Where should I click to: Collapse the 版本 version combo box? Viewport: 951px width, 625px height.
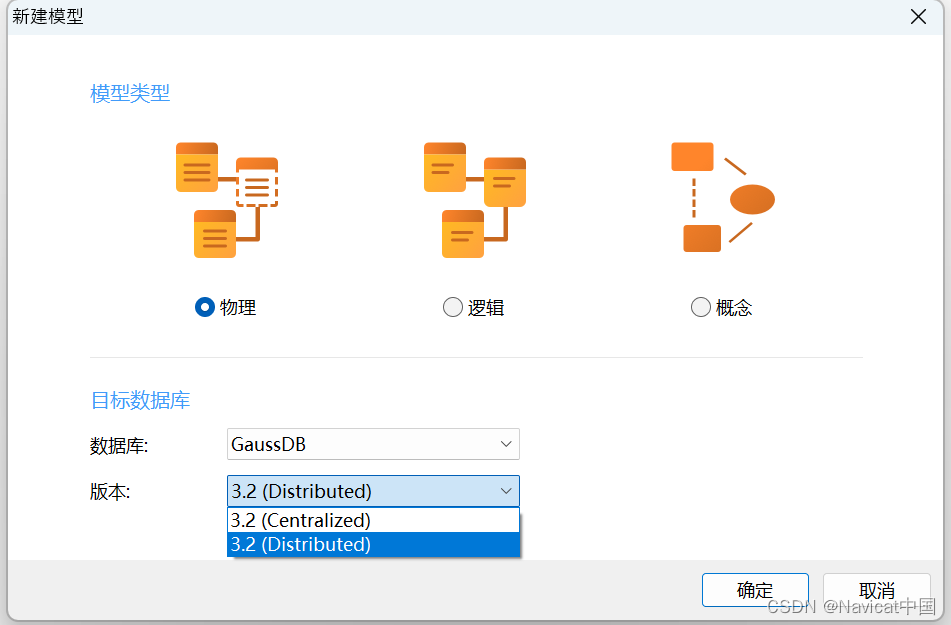click(373, 491)
